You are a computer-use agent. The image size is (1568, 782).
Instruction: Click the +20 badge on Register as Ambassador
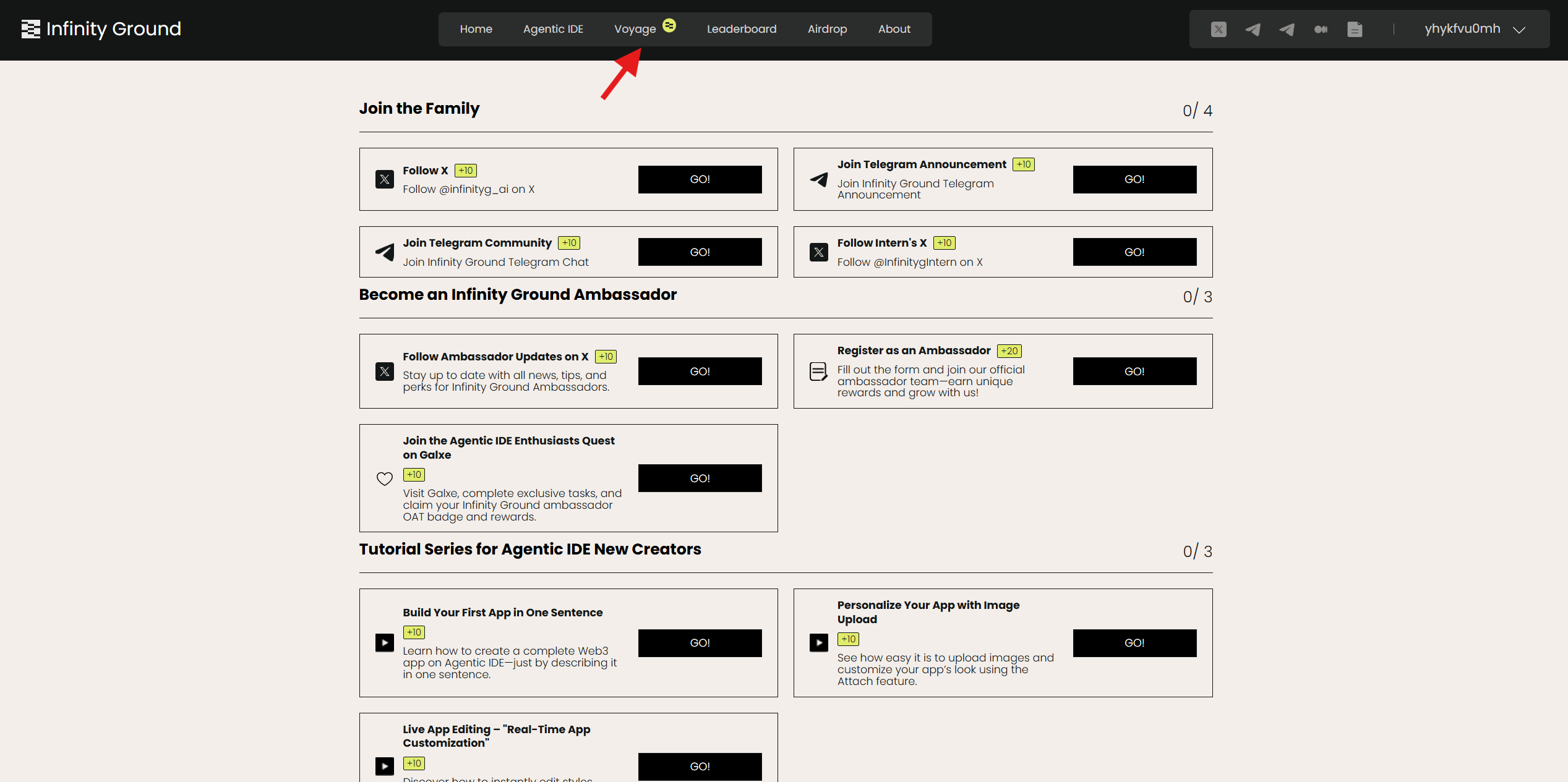[1009, 351]
